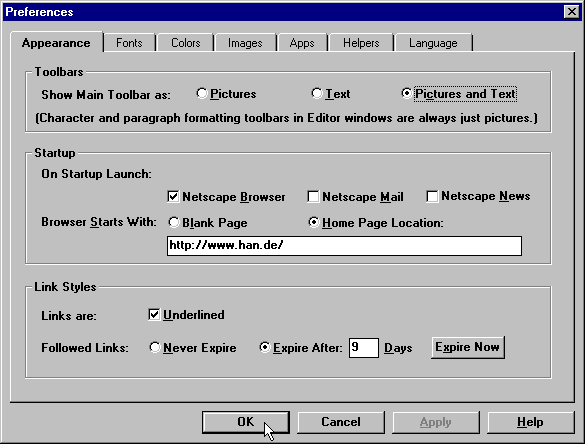Click the expire days input field
The height and width of the screenshot is (444, 585).
pos(364,348)
